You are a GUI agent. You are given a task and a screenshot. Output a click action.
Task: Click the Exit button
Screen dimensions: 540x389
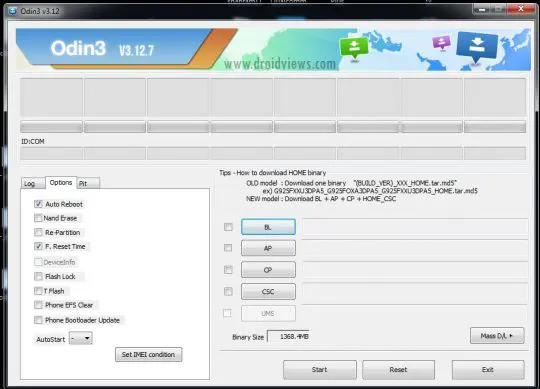tap(488, 370)
